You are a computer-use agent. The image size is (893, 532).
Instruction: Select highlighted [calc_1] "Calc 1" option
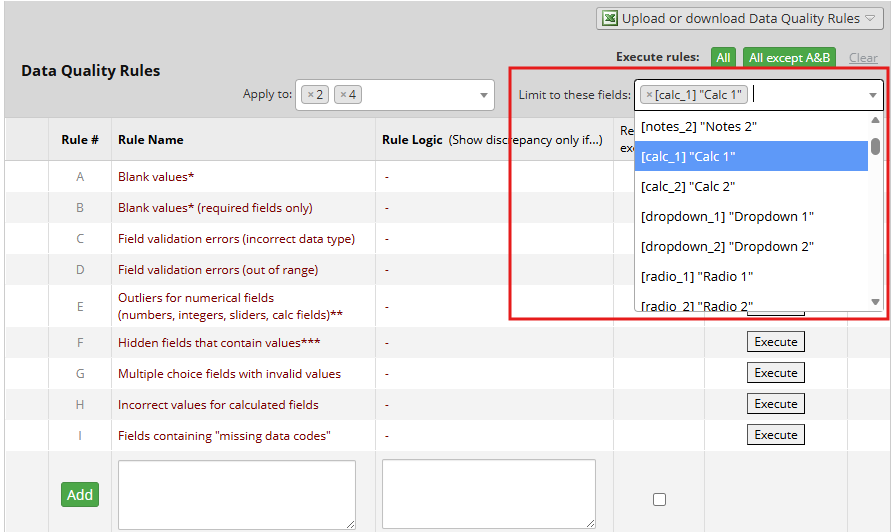[751, 156]
